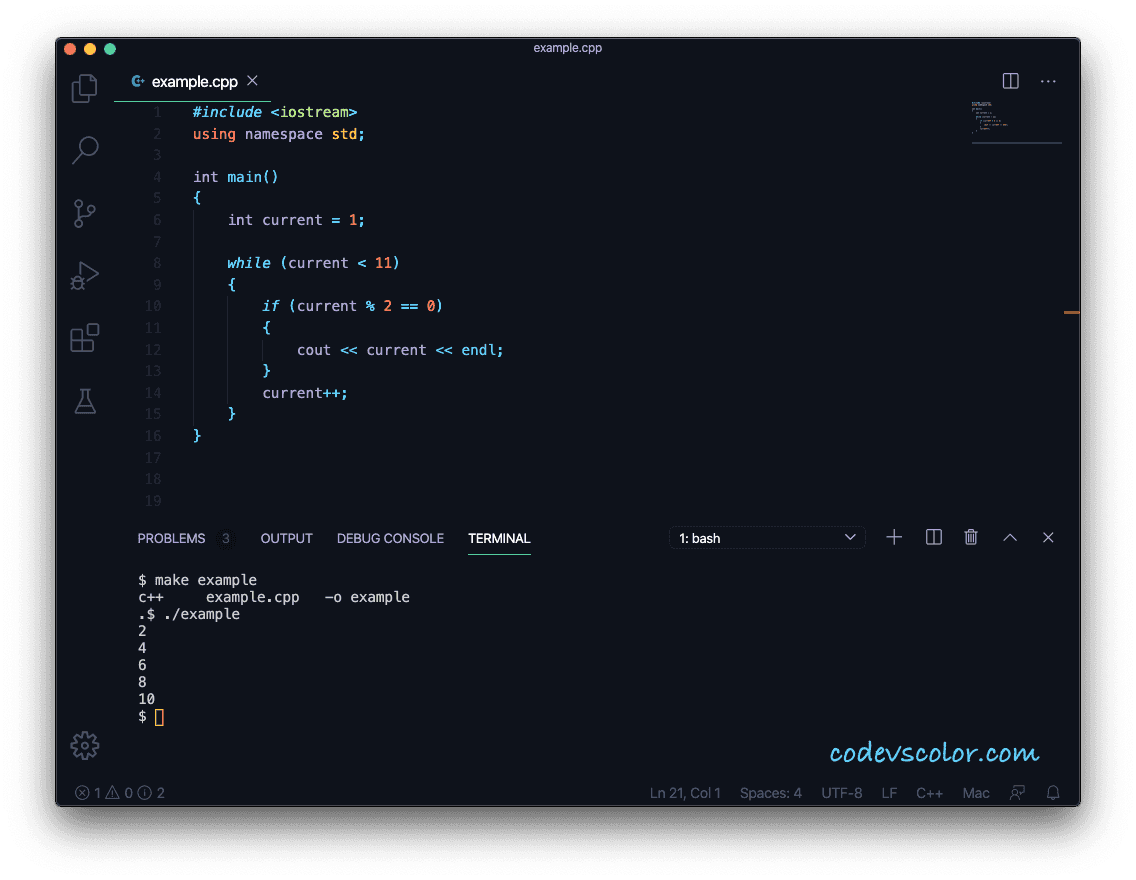Split the editor to the right

coord(1011,81)
